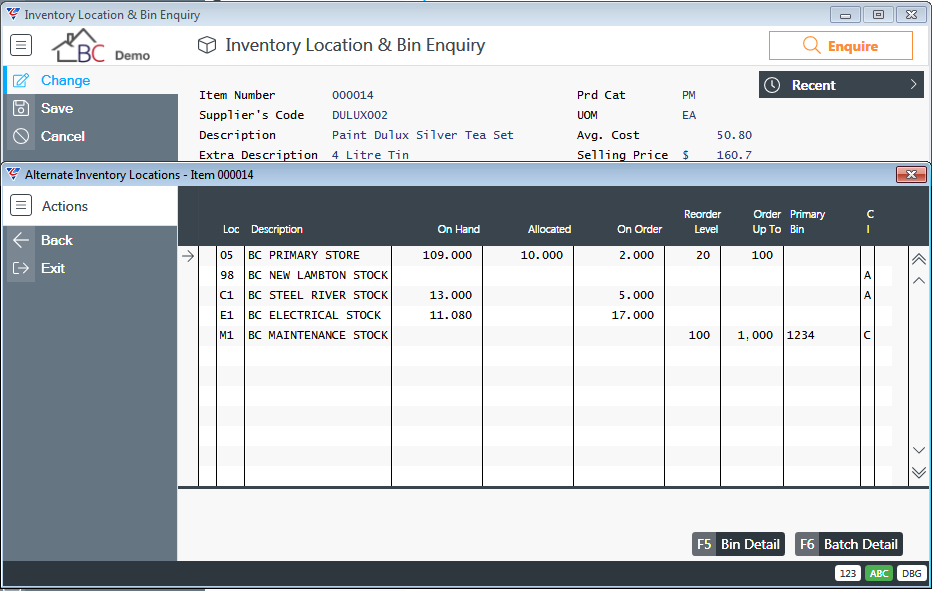Image resolution: width=934 pixels, height=591 pixels.
Task: Click Avg. Cost value 50.80
Action: click(x=734, y=135)
